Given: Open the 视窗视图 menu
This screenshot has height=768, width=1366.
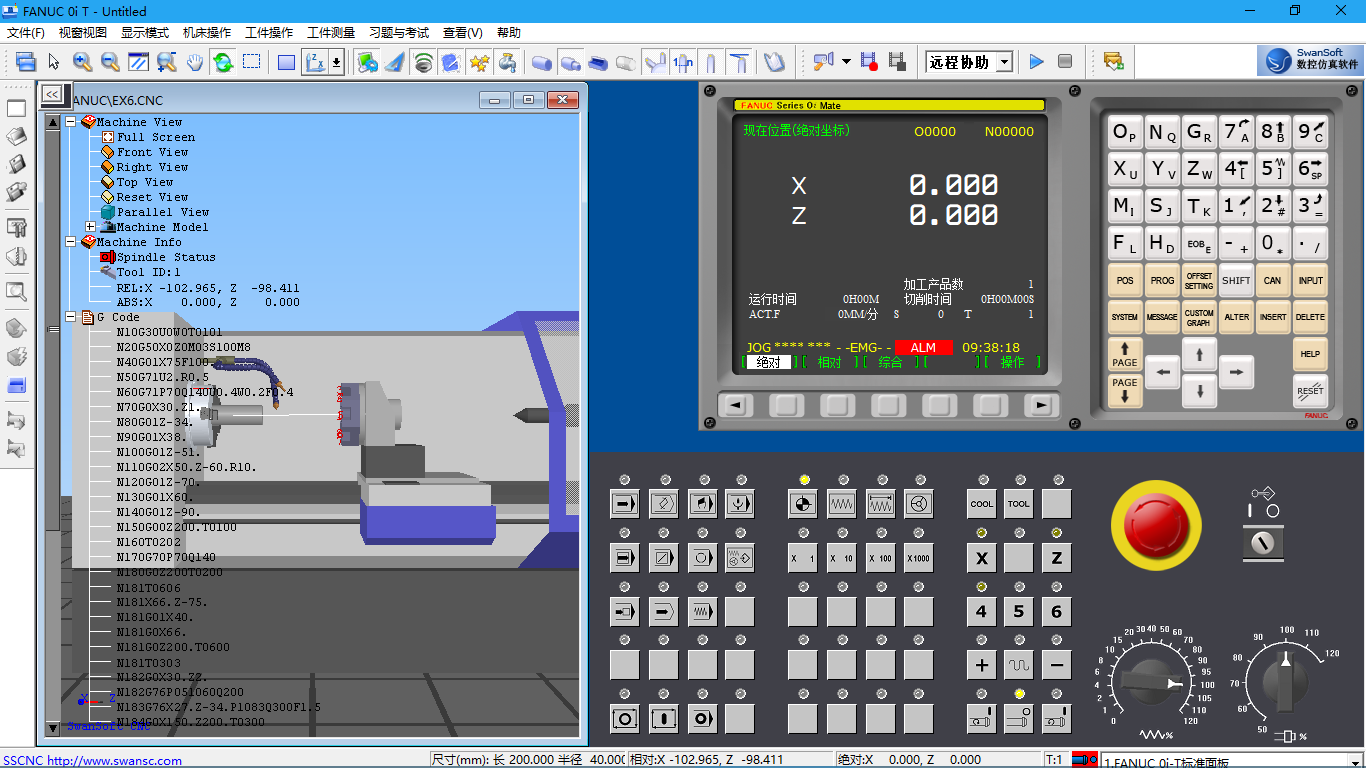Looking at the screenshot, I should tap(83, 33).
